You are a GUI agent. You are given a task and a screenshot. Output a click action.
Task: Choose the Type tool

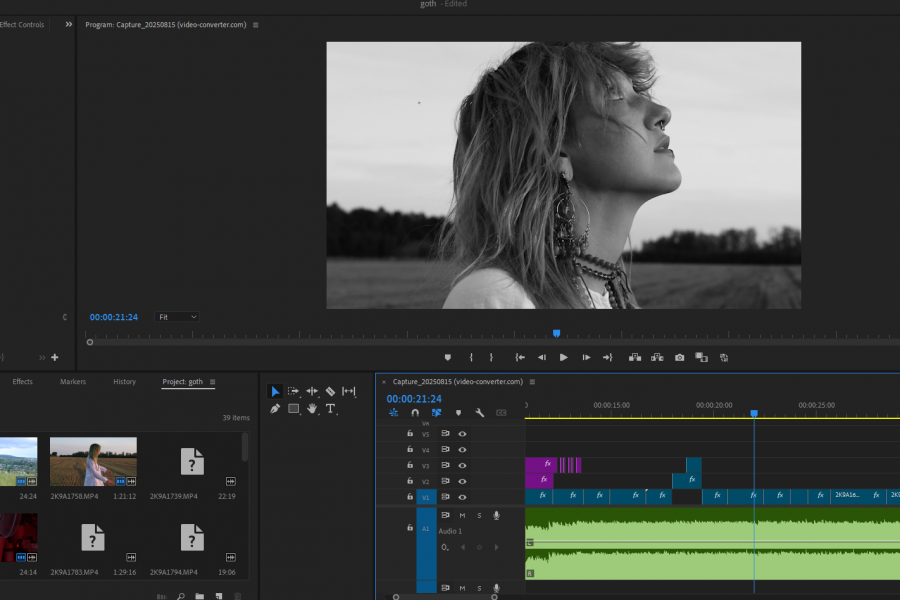[x=330, y=409]
